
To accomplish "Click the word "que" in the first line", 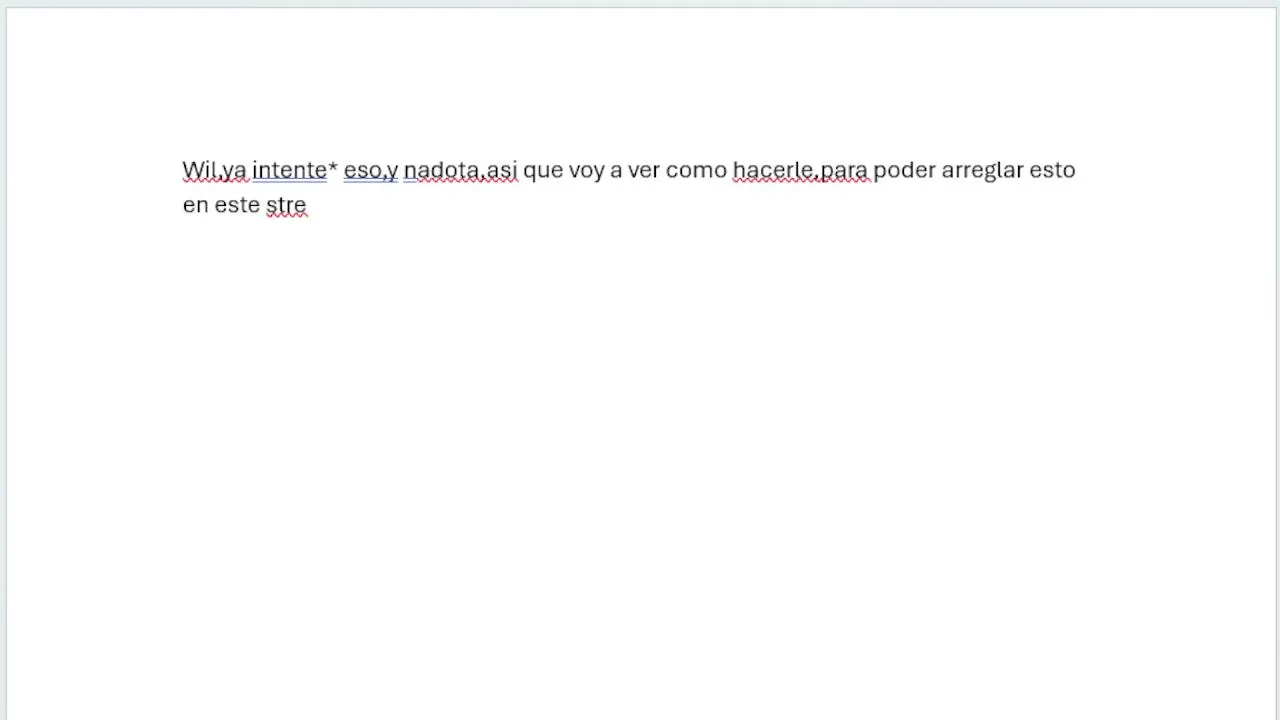I will point(543,171).
